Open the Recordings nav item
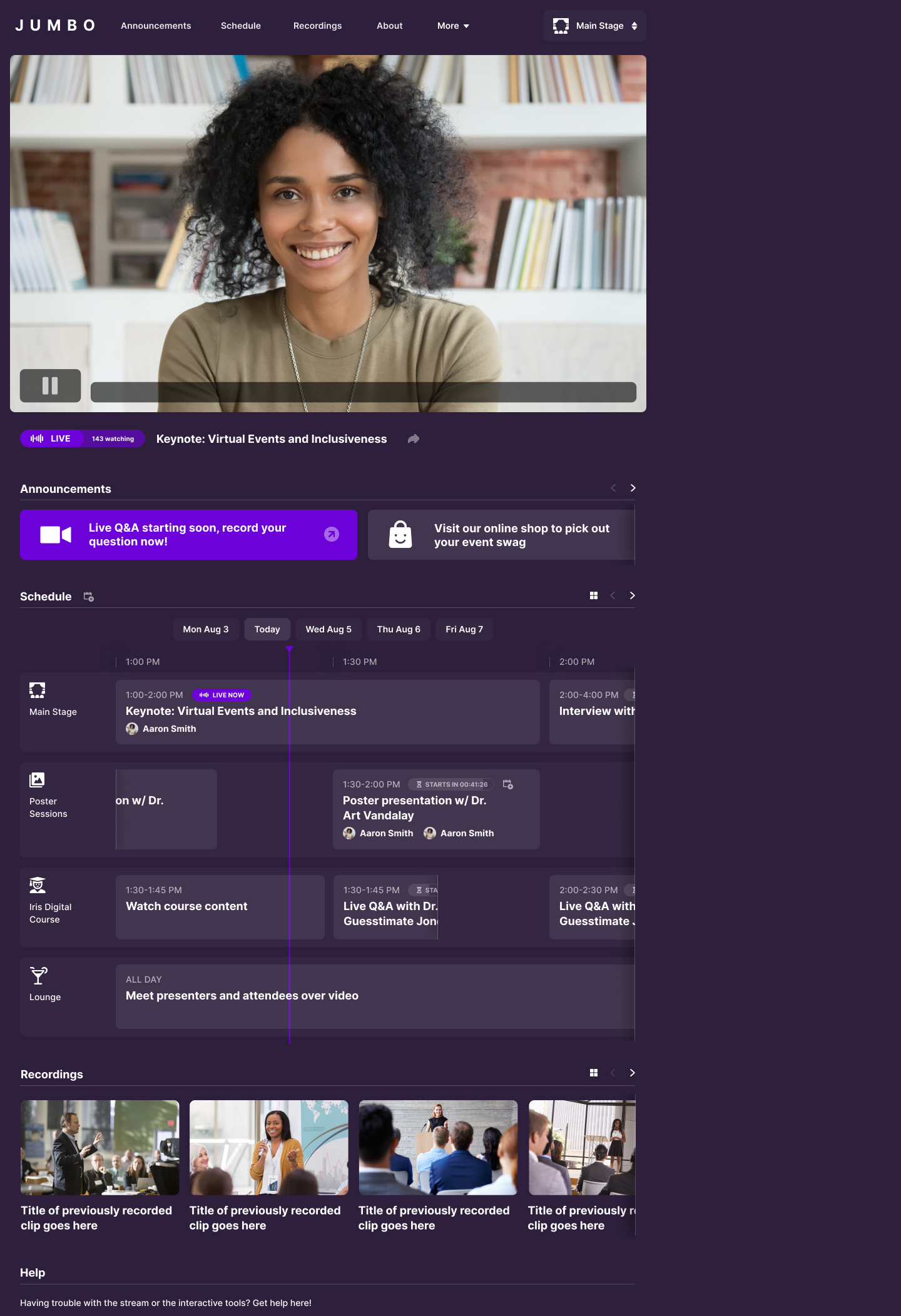This screenshot has height=1316, width=901. click(317, 26)
